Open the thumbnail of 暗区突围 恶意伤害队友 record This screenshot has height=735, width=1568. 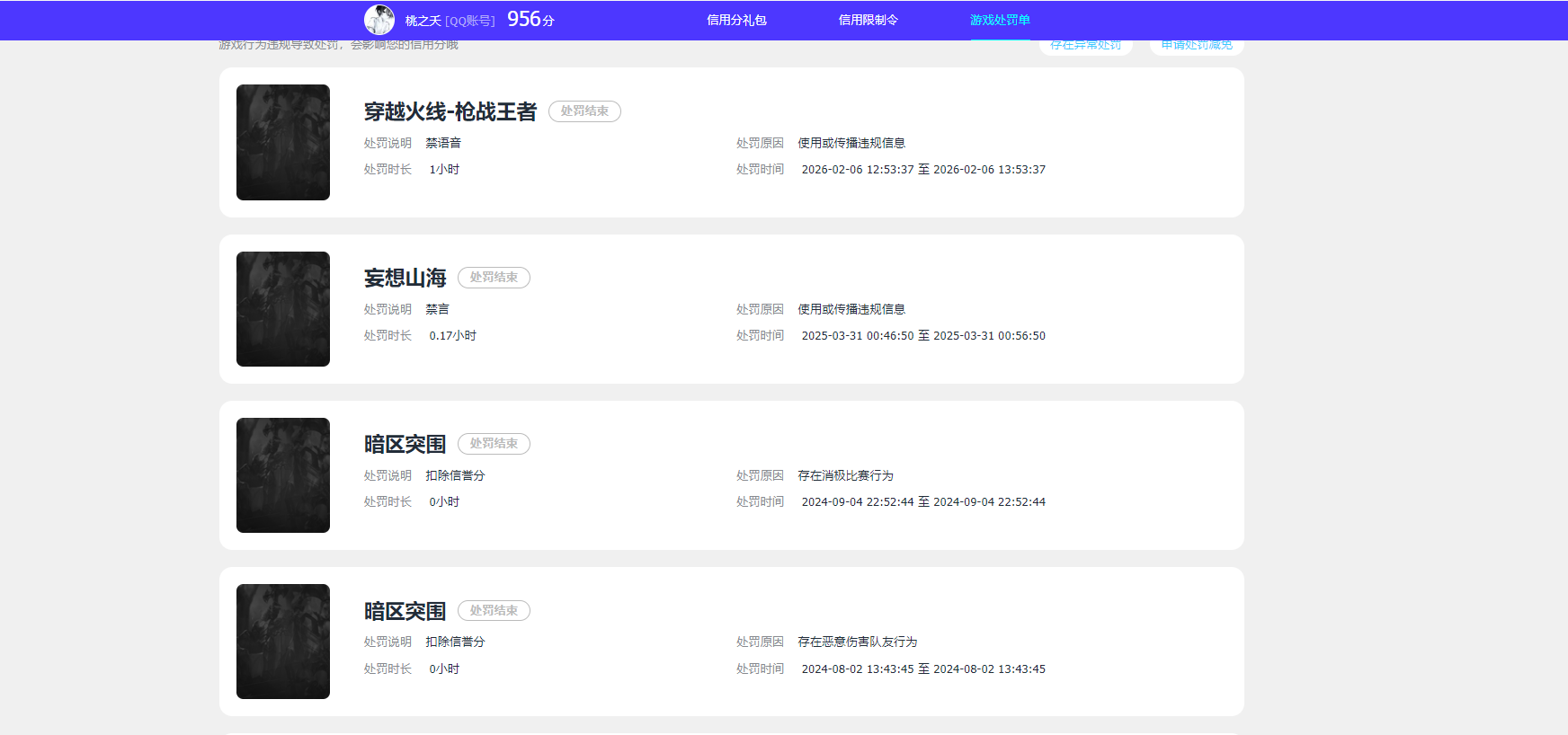[283, 642]
